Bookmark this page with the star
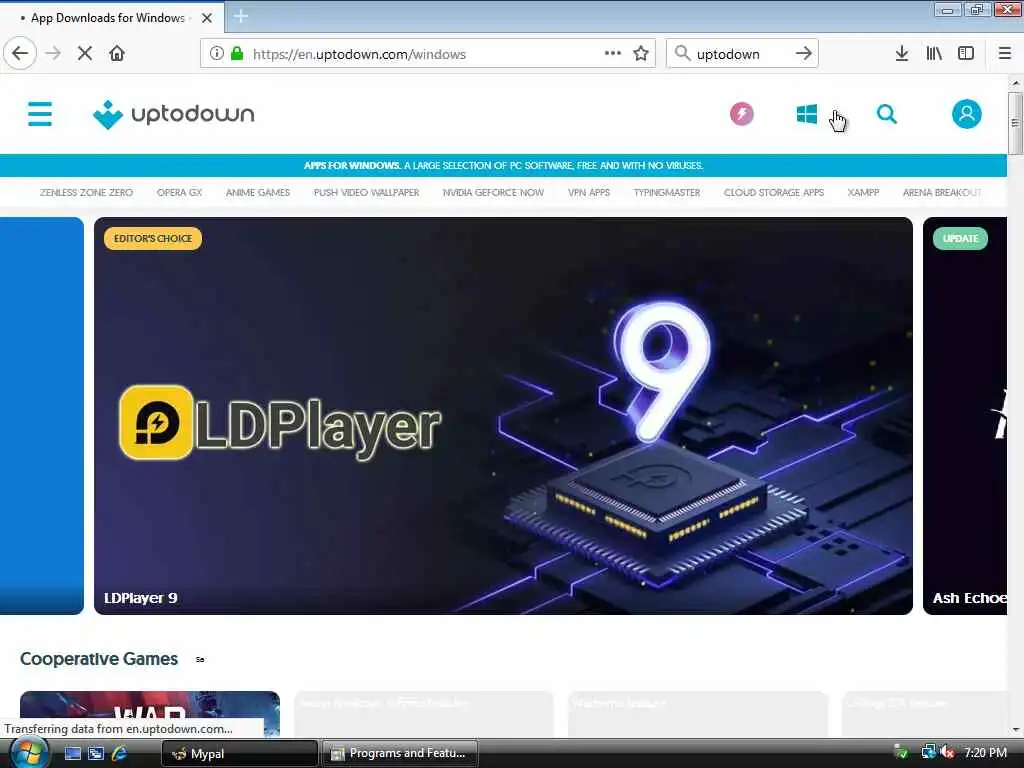1024x768 pixels. (x=641, y=54)
